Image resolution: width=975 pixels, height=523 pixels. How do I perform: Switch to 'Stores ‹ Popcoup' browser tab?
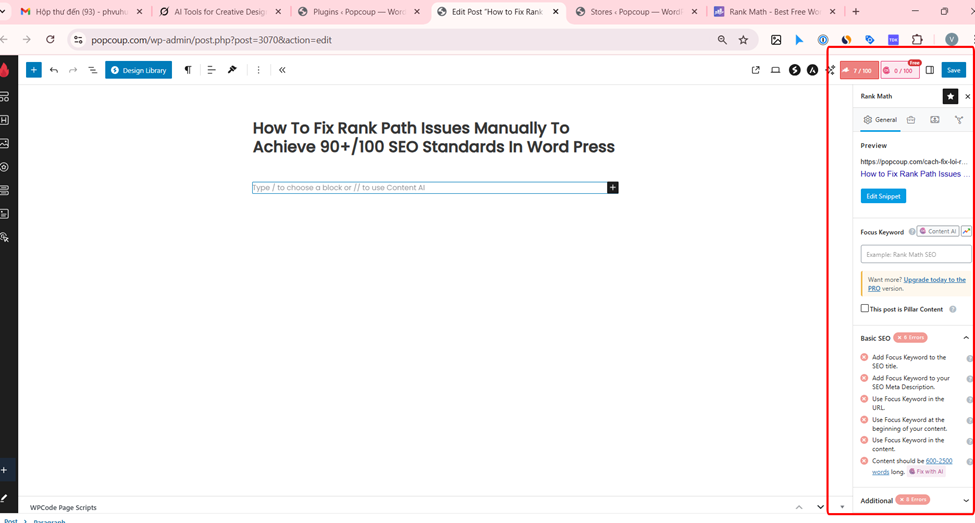(x=637, y=12)
